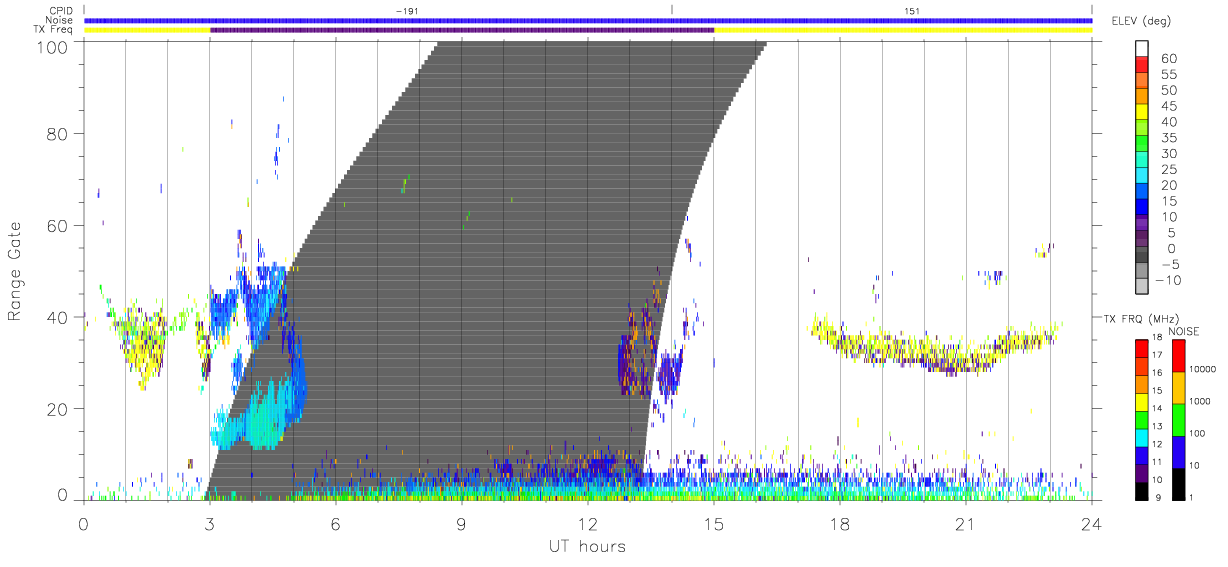Click UT hours tick label 3
Viewport: 1228px width, 567px height.
click(x=210, y=523)
